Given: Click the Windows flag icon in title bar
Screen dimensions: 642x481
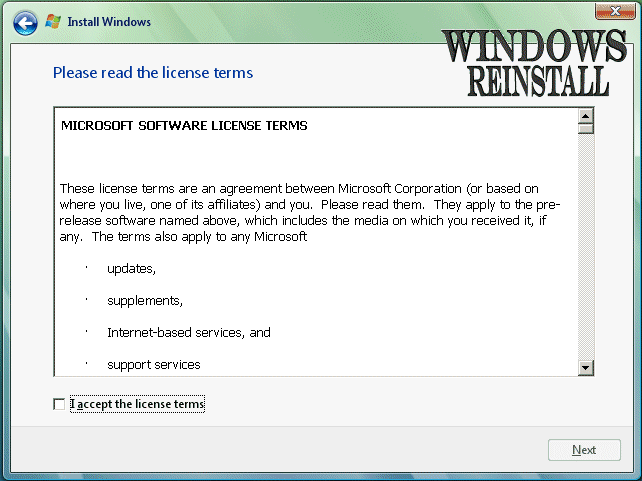Looking at the screenshot, I should click(53, 21).
